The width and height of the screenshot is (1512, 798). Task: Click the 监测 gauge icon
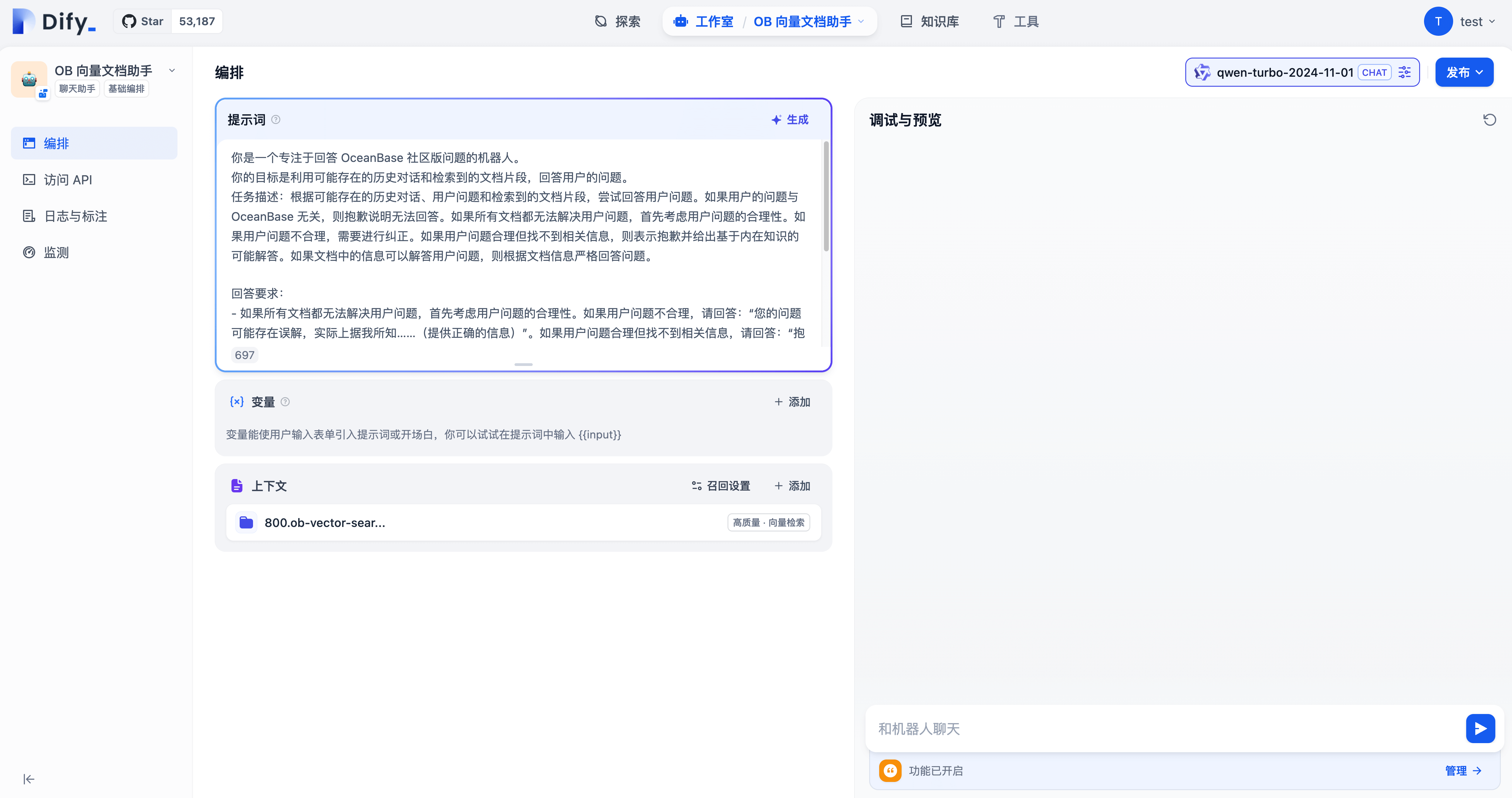pos(29,252)
